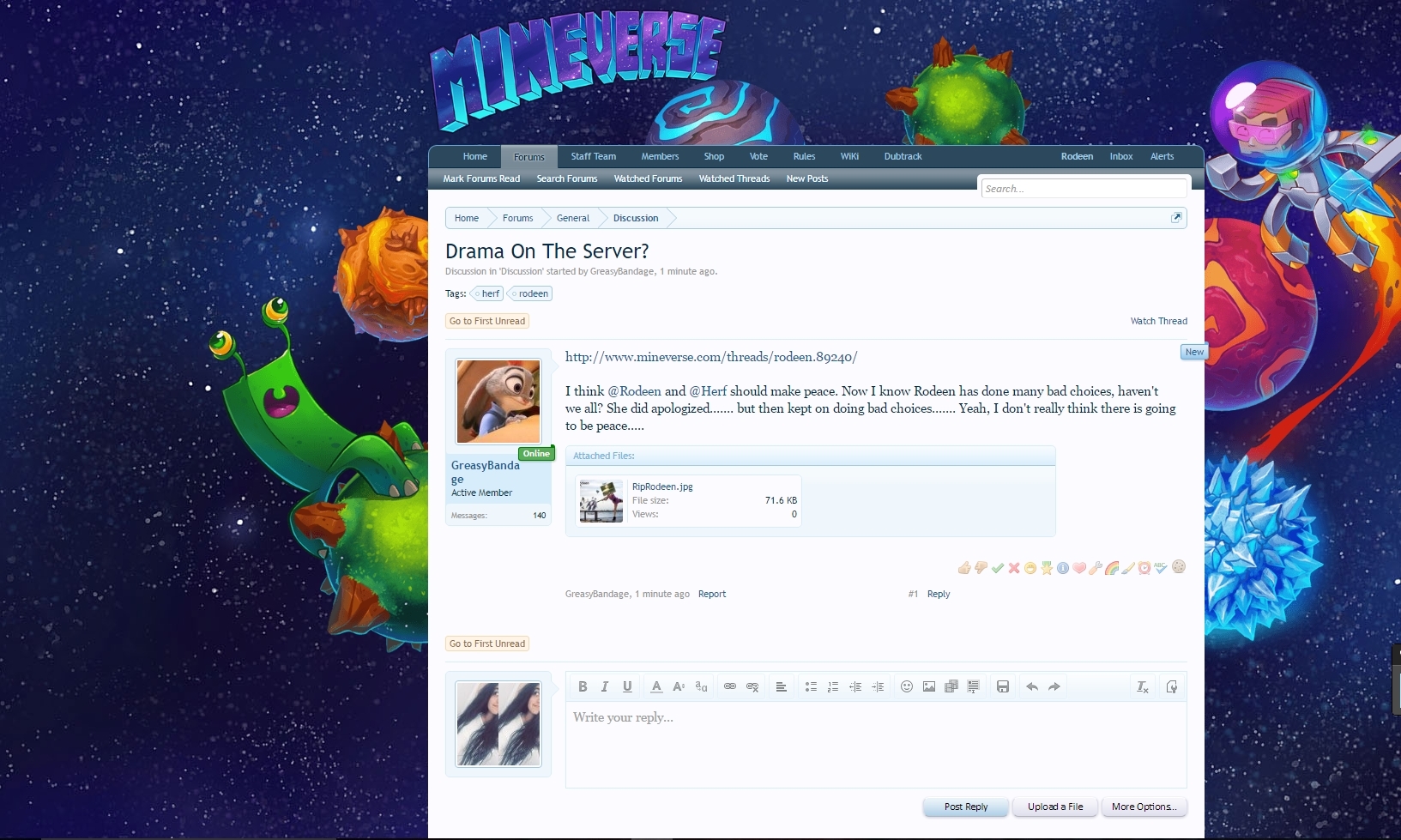Rate the post with cookie icon

1179,566
